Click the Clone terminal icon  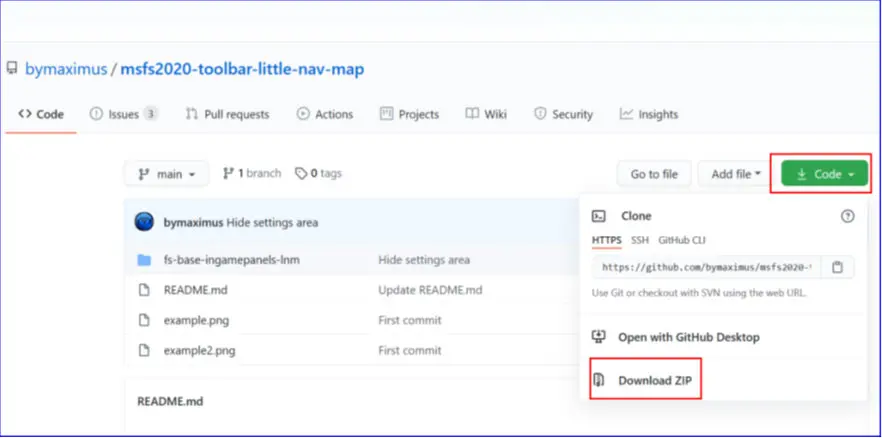coord(598,216)
